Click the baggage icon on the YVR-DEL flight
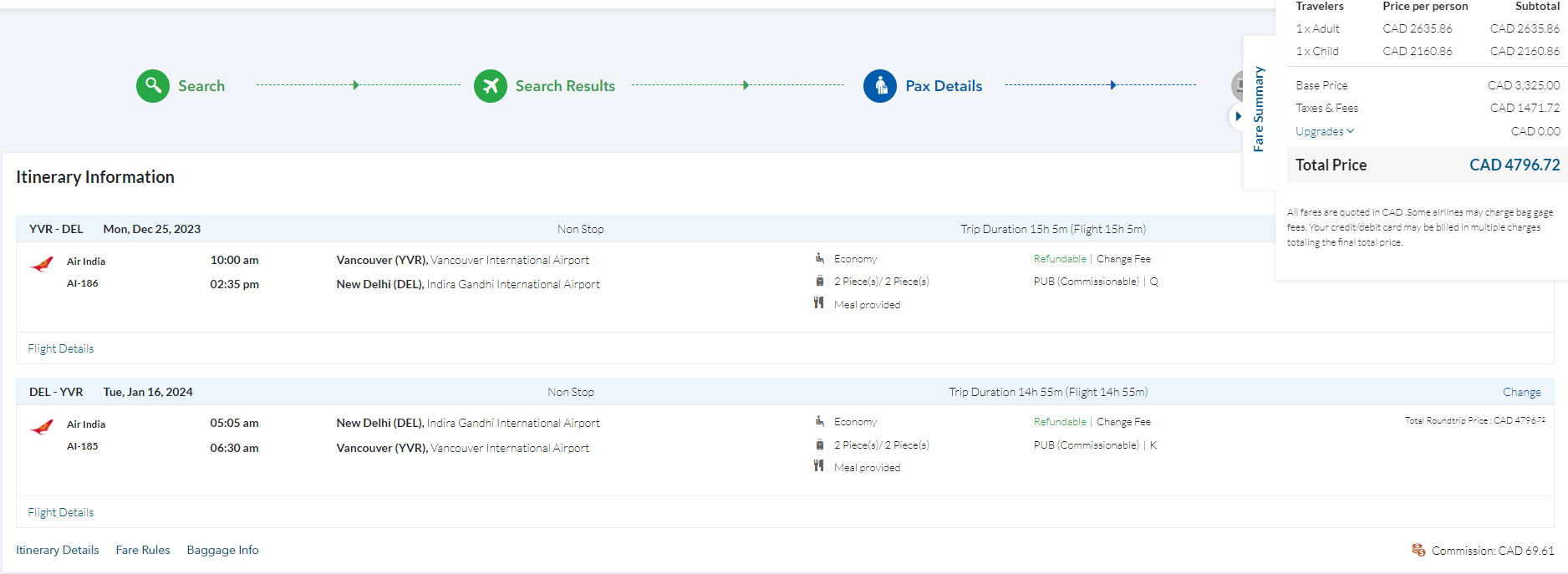This screenshot has width=1568, height=574. coord(819,282)
